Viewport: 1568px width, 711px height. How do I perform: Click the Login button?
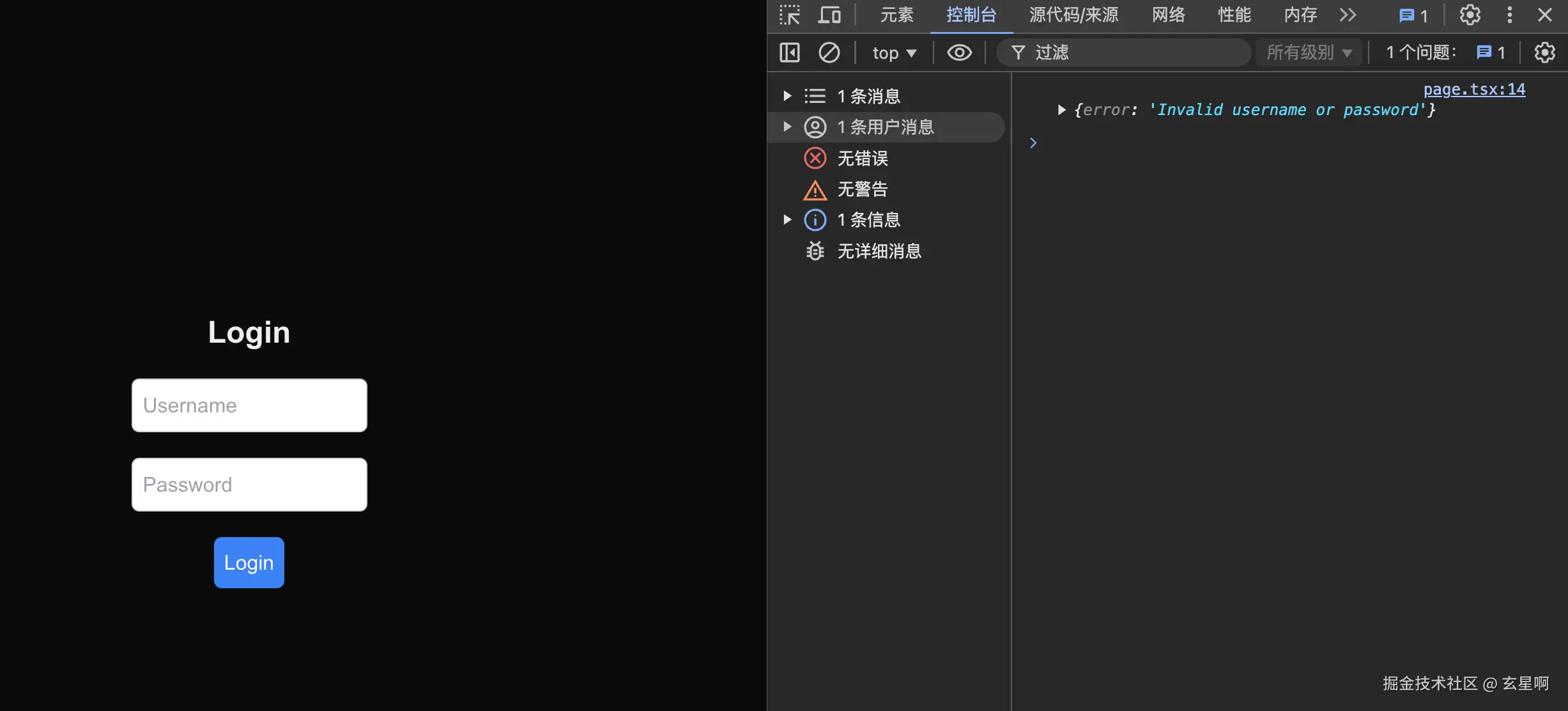click(249, 562)
